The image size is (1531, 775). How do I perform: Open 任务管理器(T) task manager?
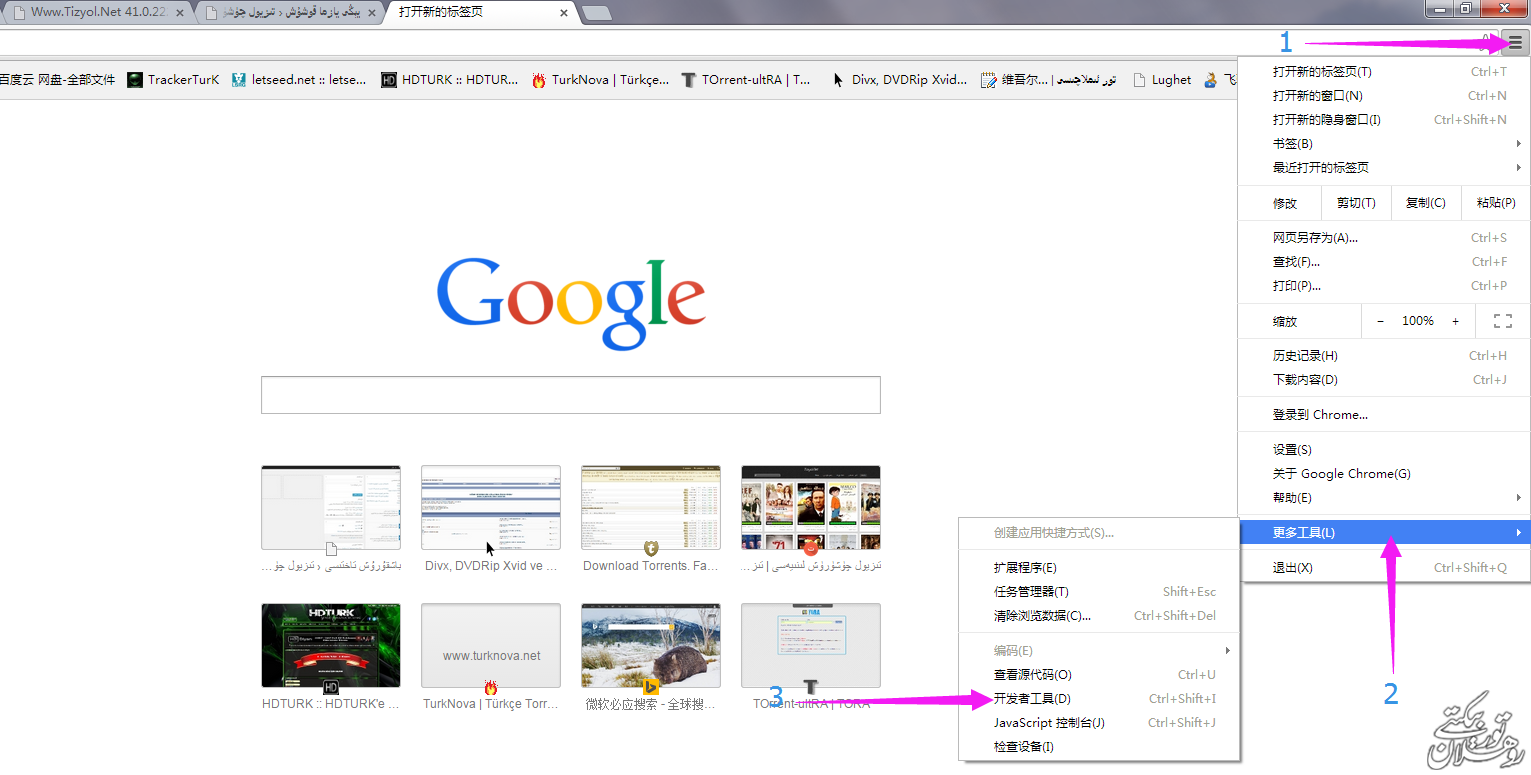1099,592
